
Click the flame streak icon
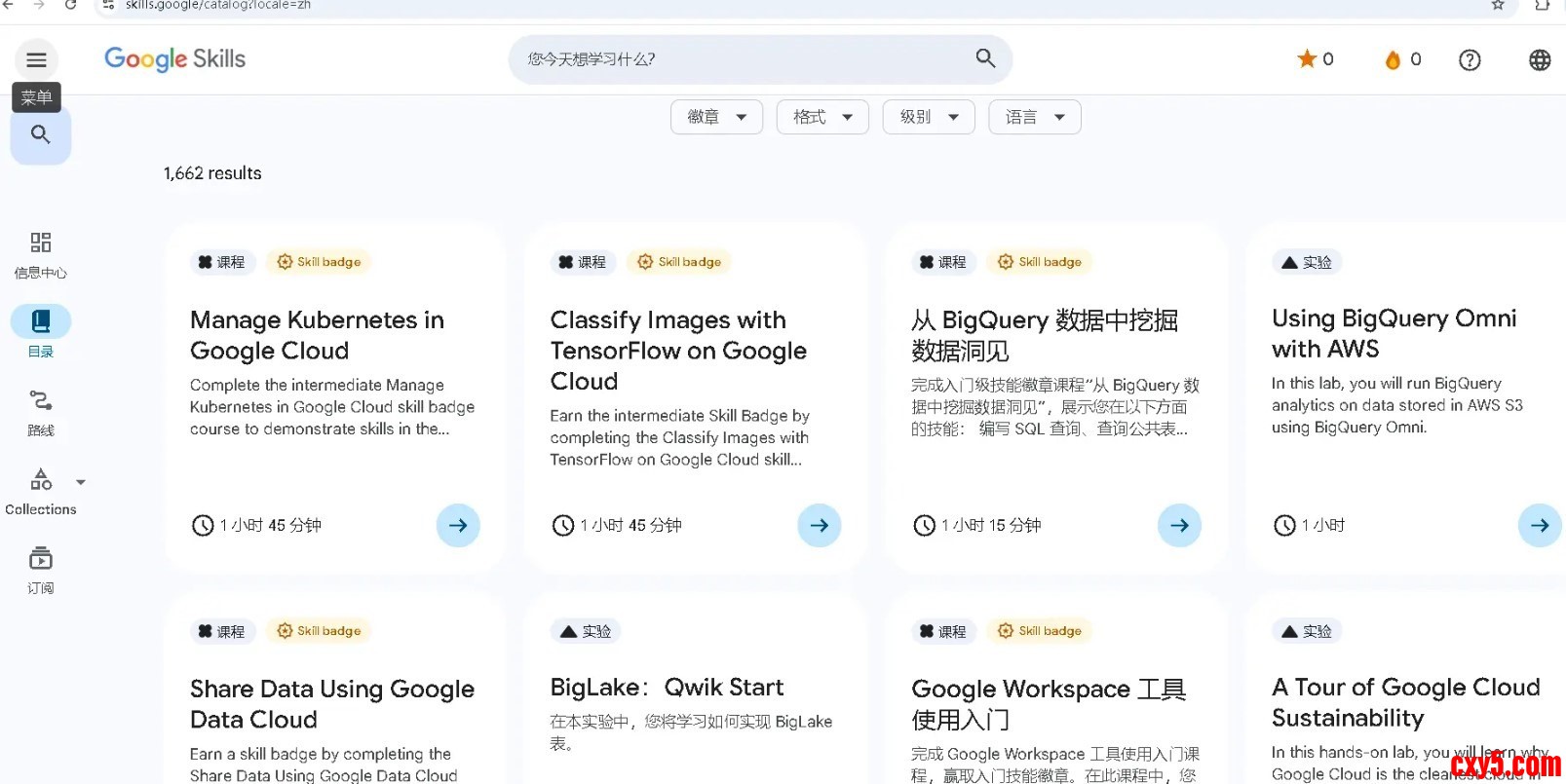coord(1393,60)
